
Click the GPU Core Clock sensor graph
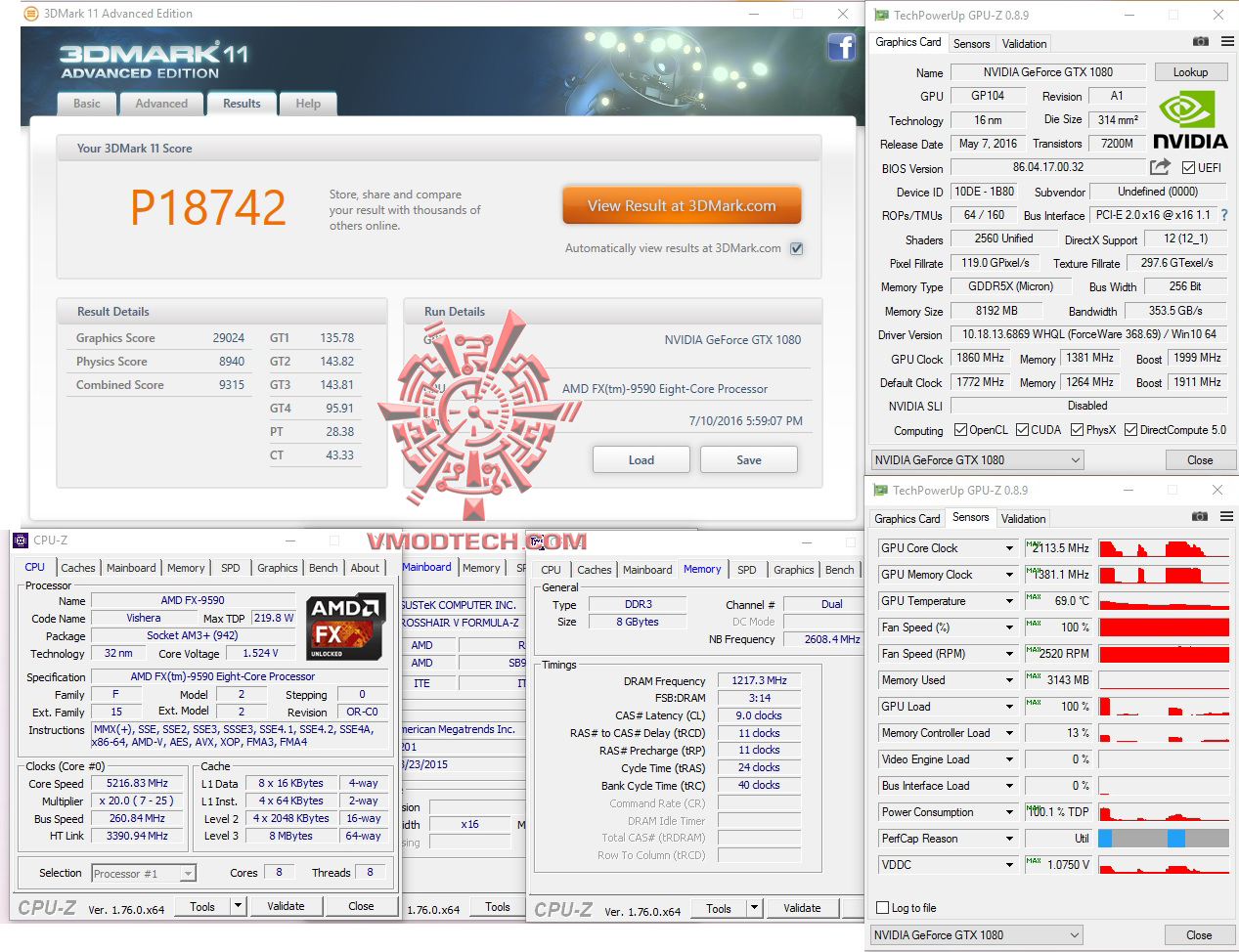(1164, 548)
